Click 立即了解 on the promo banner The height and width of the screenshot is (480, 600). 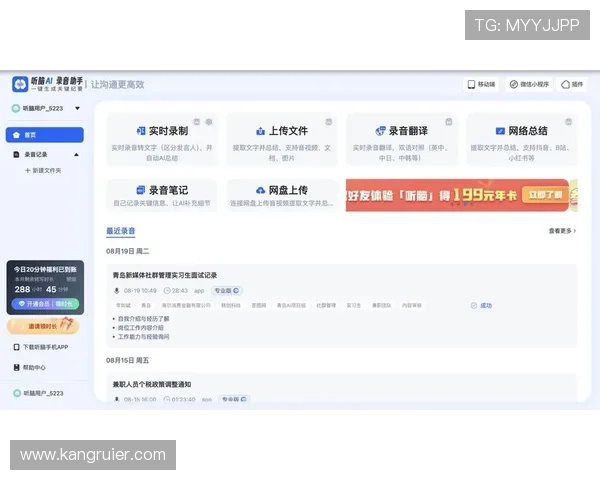545,195
